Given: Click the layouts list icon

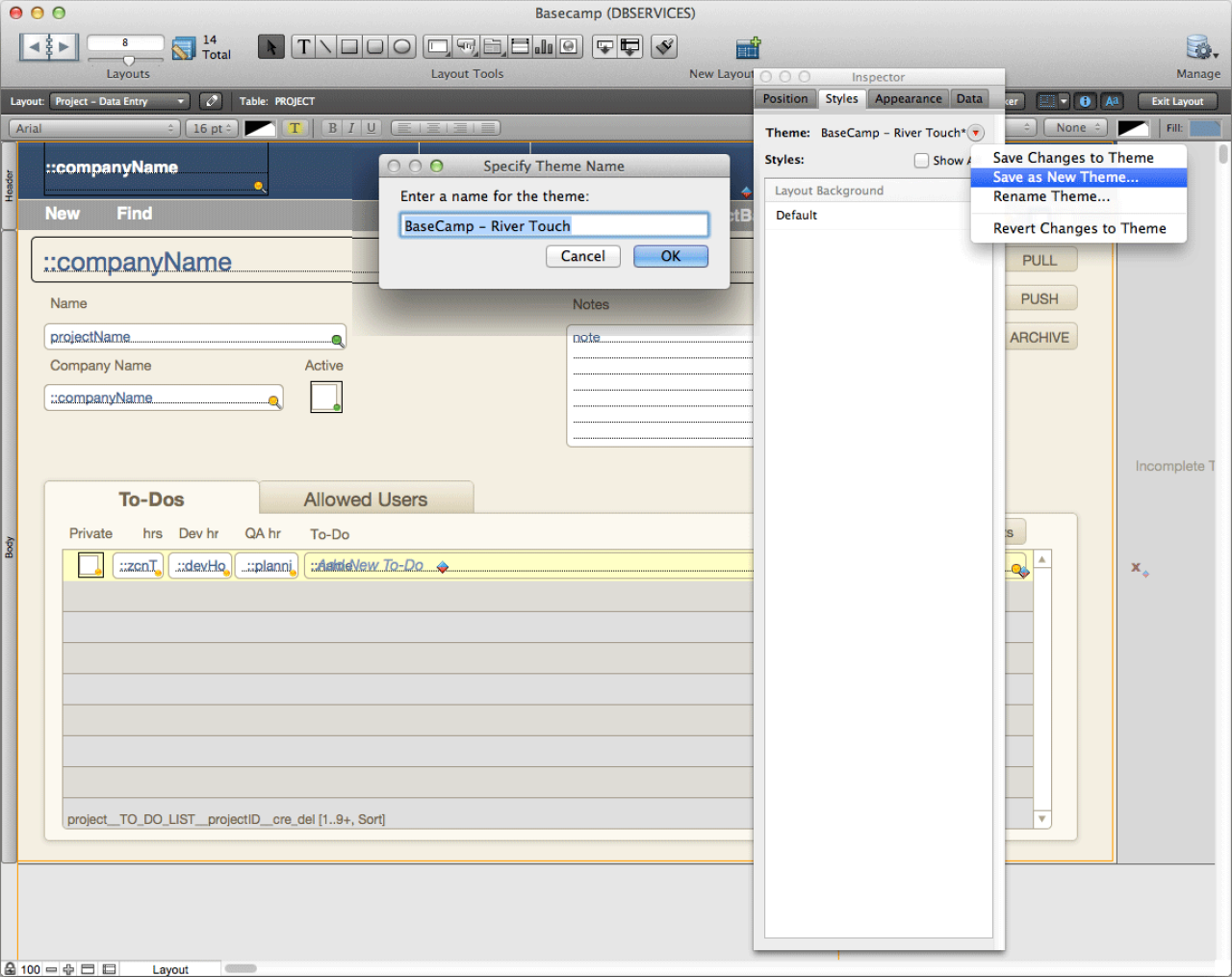Looking at the screenshot, I should click(183, 47).
